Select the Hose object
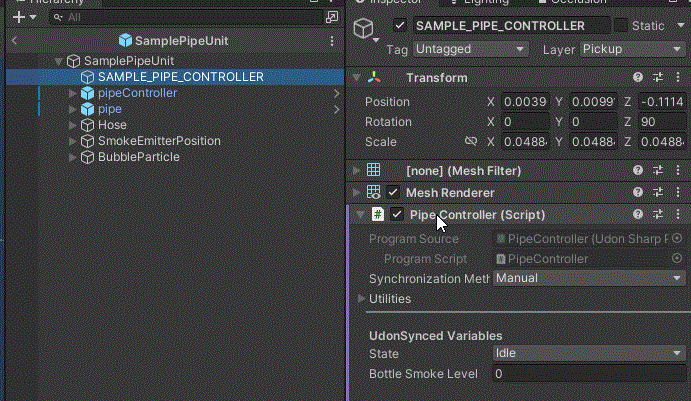Viewport: 691px width, 401px height. pos(112,125)
